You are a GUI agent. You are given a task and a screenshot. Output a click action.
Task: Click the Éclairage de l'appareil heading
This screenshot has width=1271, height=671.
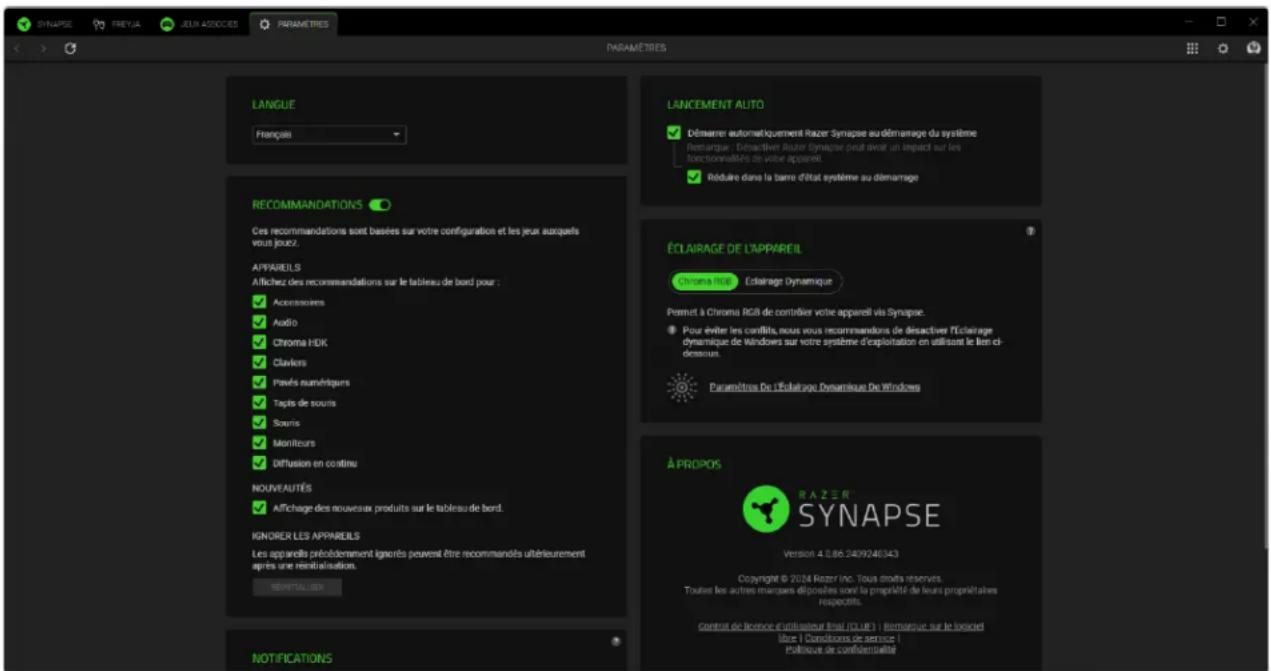[x=734, y=249]
